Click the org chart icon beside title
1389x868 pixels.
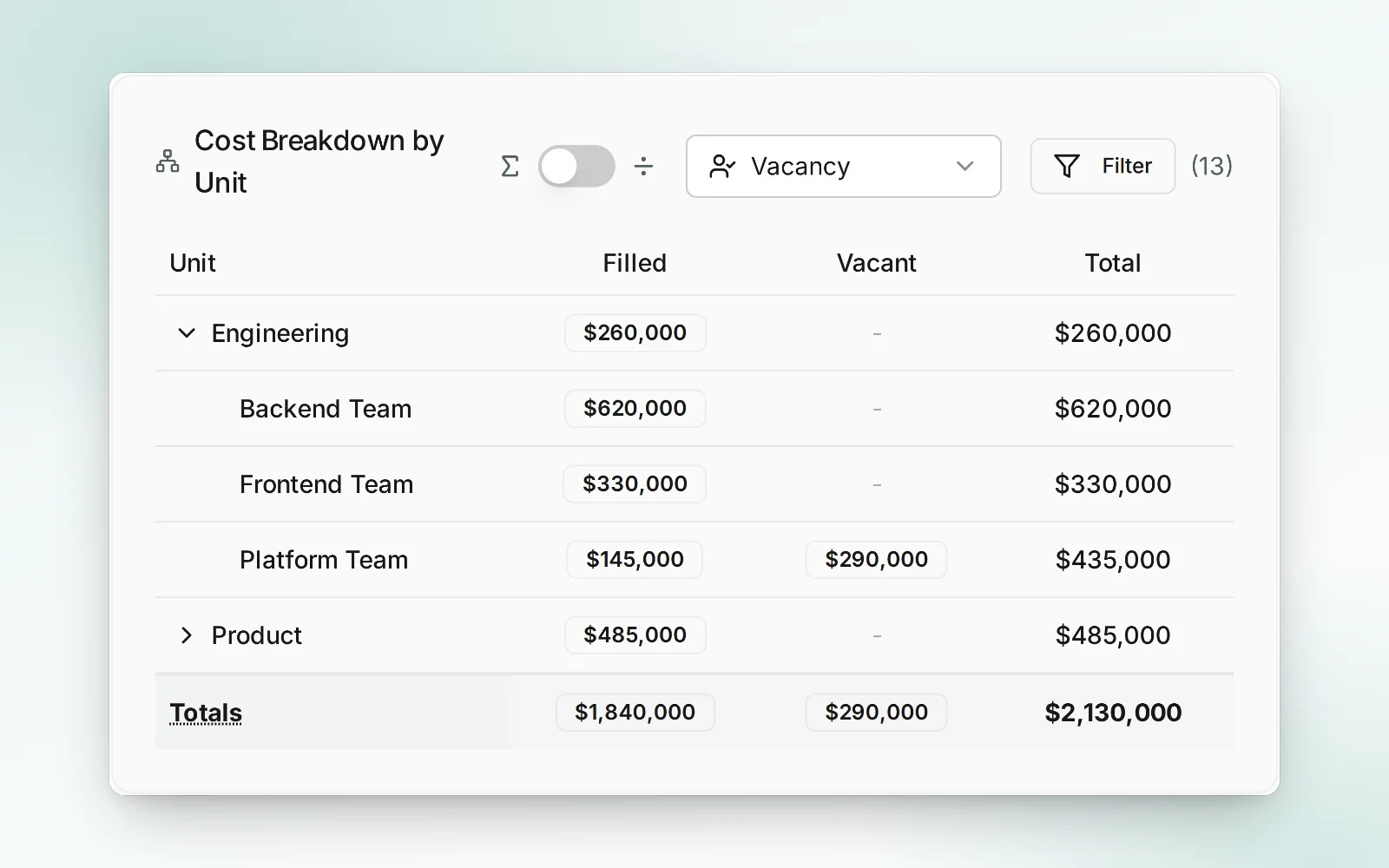click(168, 161)
